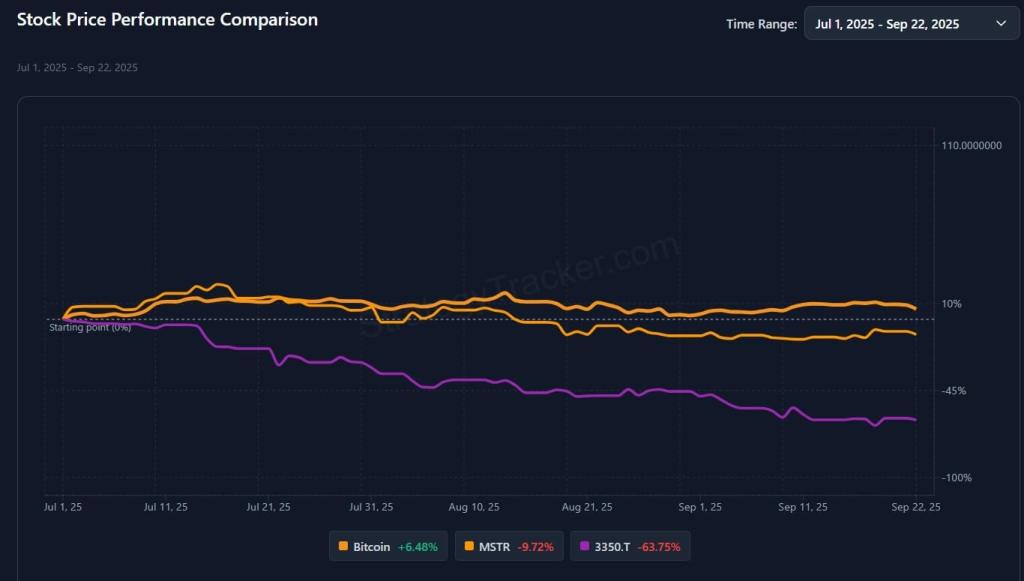Click the -9.72% MSTR percentage value

point(536,547)
